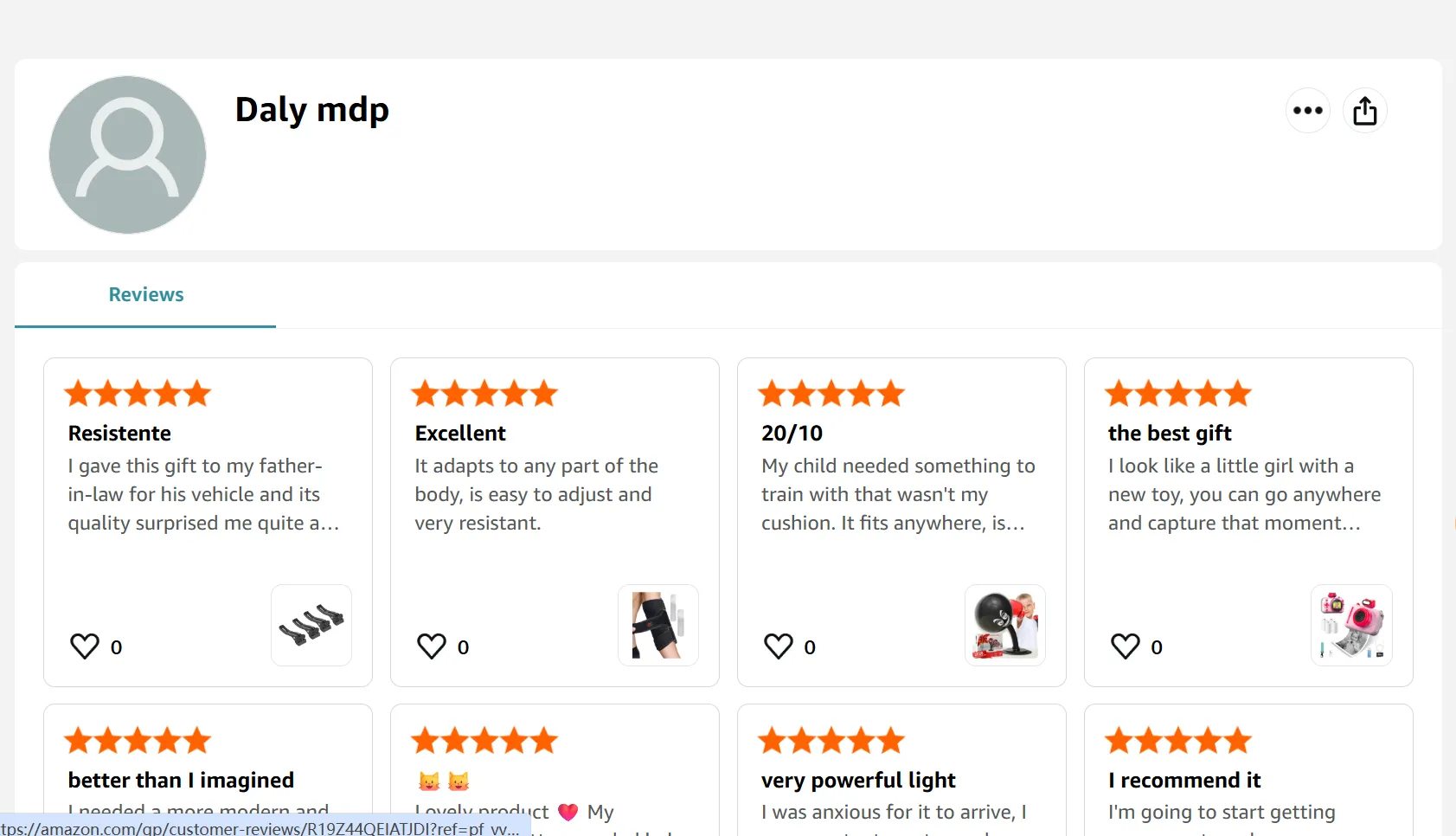This screenshot has height=836, width=1456.
Task: Toggle heart on the Excellent review
Action: click(432, 646)
